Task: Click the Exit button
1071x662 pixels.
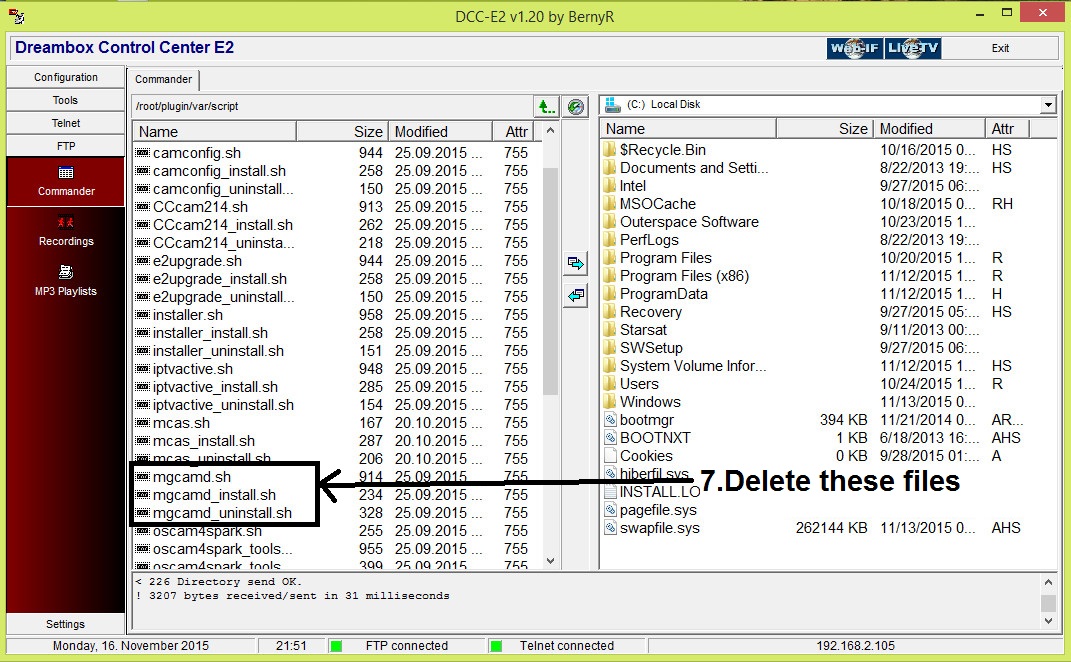Action: tap(1000, 48)
